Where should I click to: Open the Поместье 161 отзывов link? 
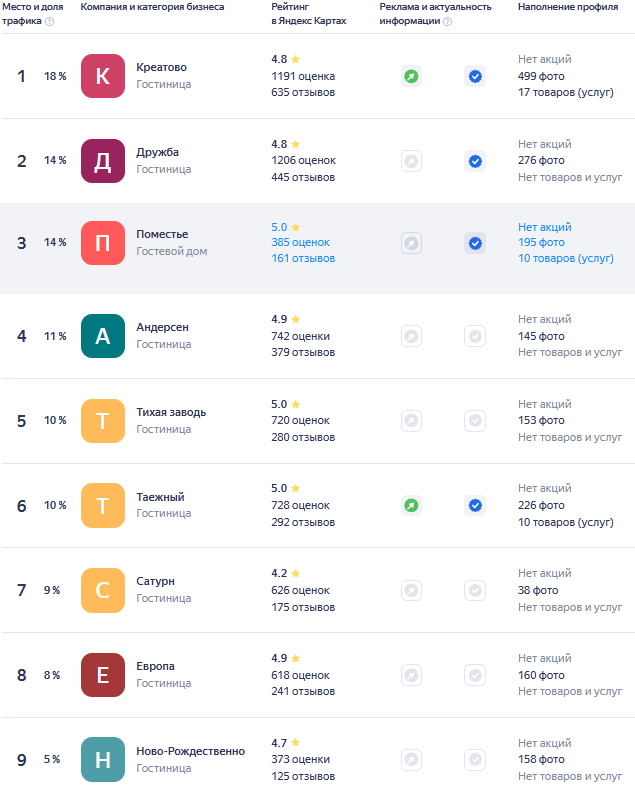(303, 258)
